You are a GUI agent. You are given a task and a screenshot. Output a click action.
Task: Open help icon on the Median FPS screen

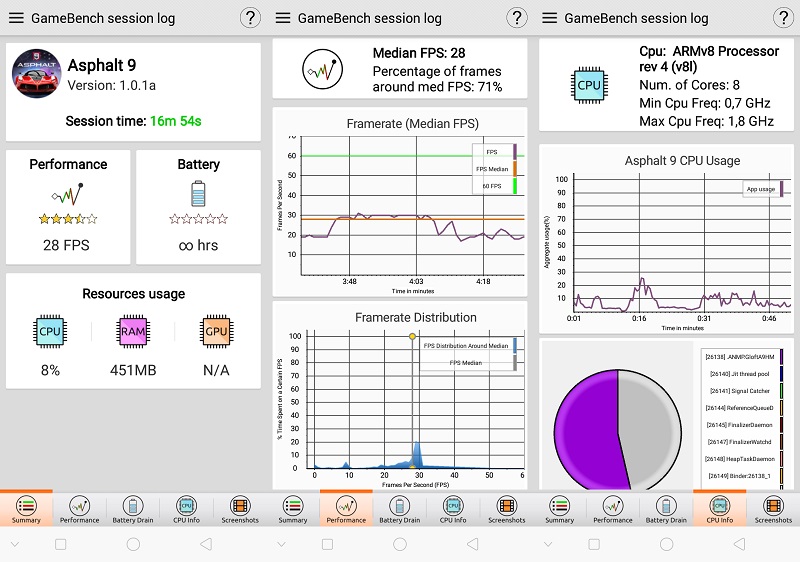tap(517, 18)
